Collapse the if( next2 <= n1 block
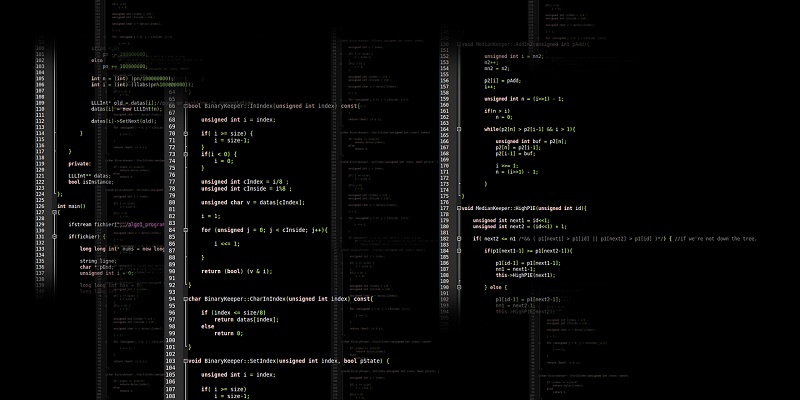Screen dimensions: 800x400 (x=459, y=239)
